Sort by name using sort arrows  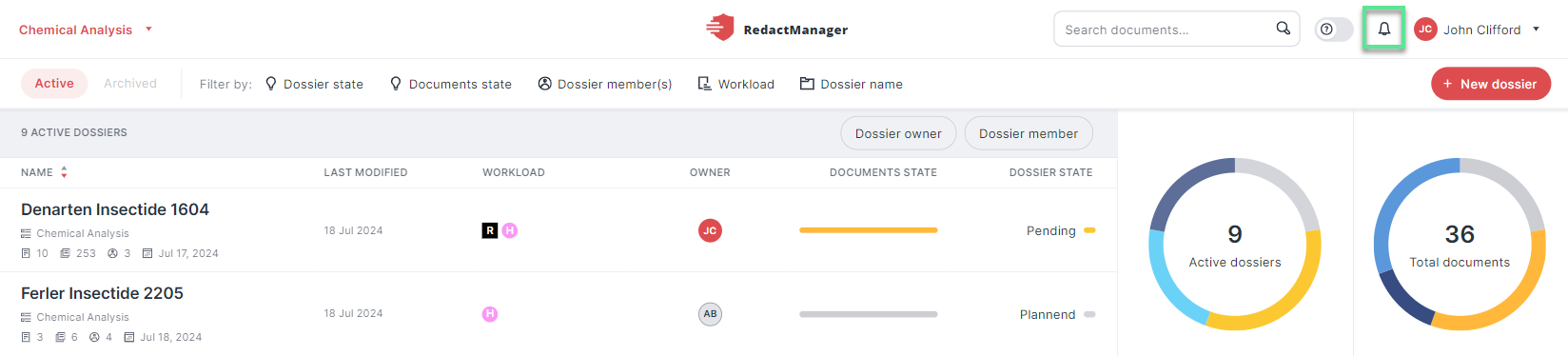click(x=64, y=172)
